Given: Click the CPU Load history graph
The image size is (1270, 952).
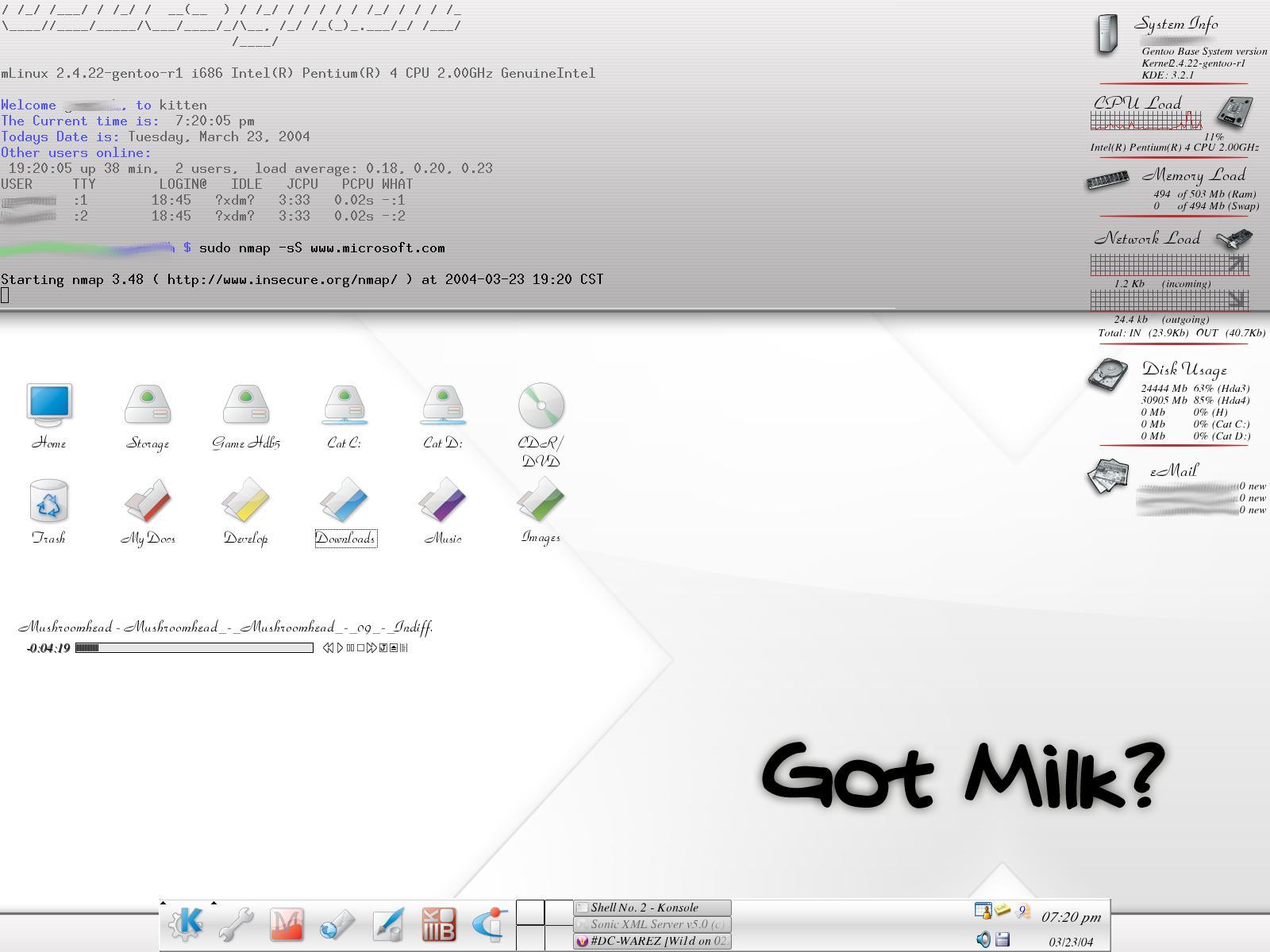Looking at the screenshot, I should pyautogui.click(x=1146, y=121).
